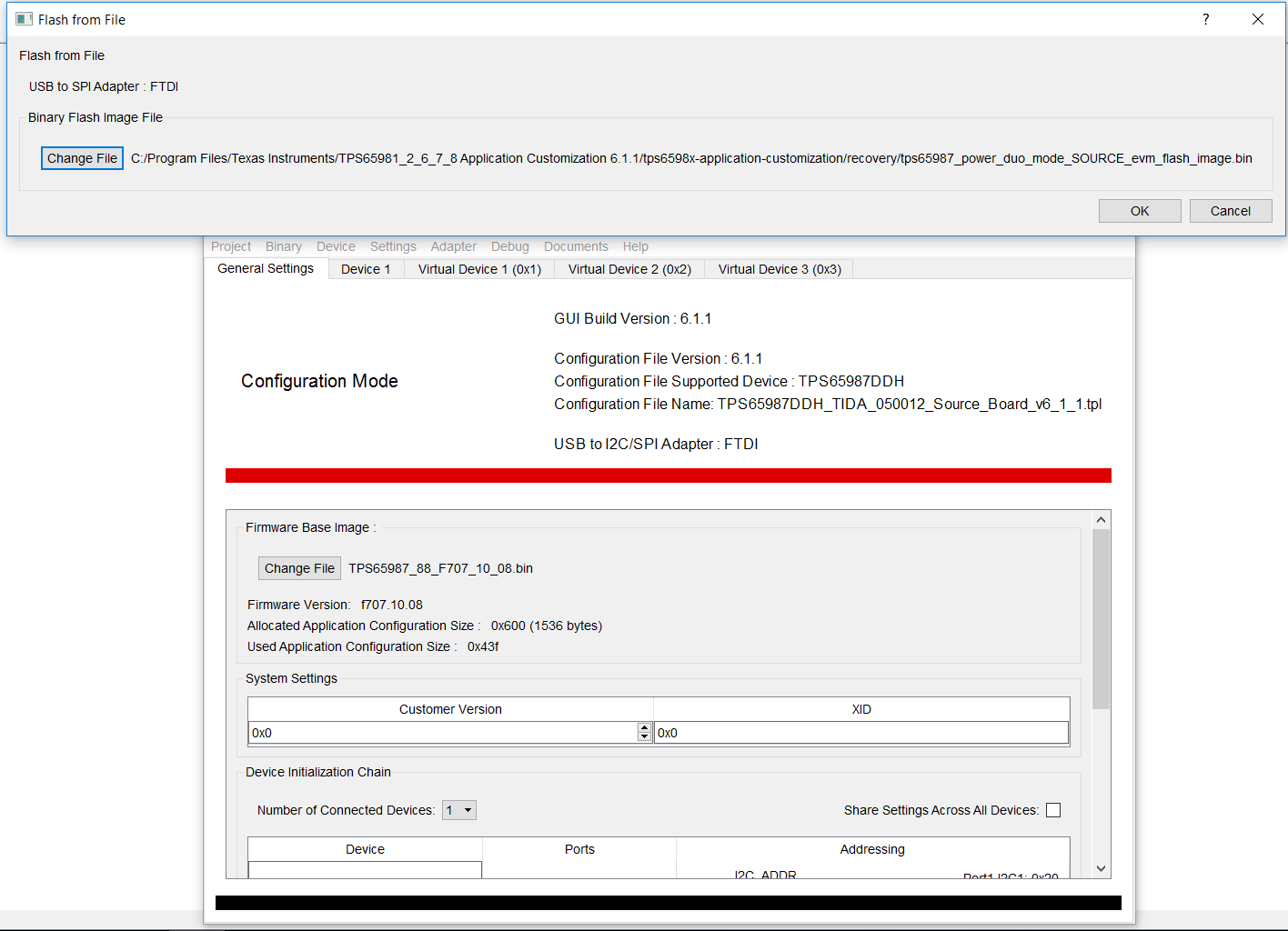Image resolution: width=1288 pixels, height=931 pixels.
Task: Open the Project menu
Action: 231,246
